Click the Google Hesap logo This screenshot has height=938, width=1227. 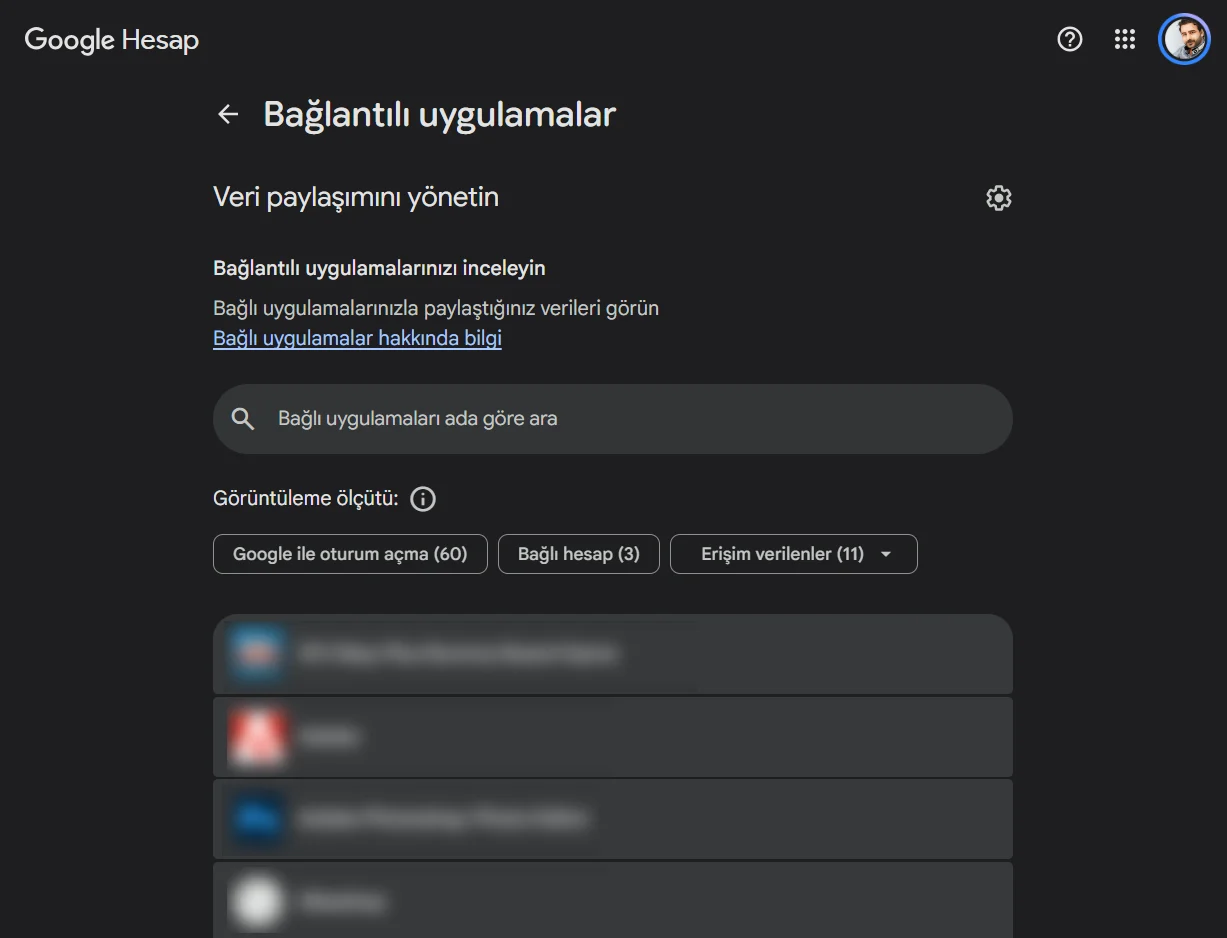point(111,40)
